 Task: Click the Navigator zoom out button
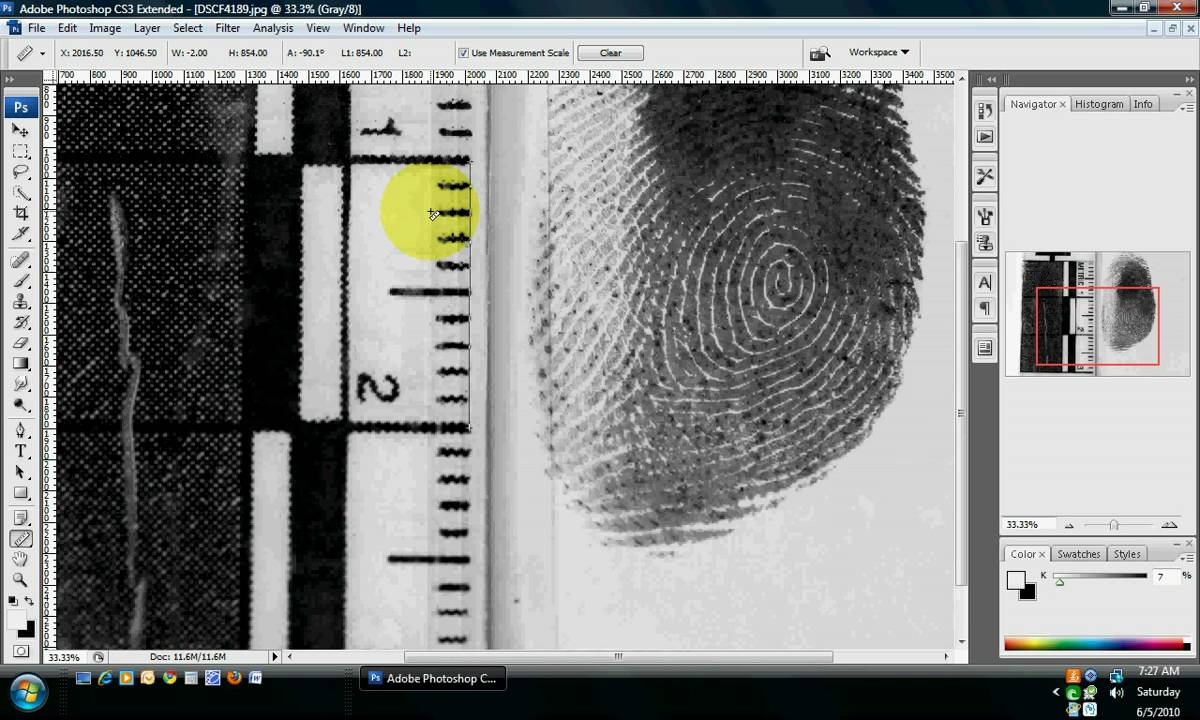coord(1069,525)
